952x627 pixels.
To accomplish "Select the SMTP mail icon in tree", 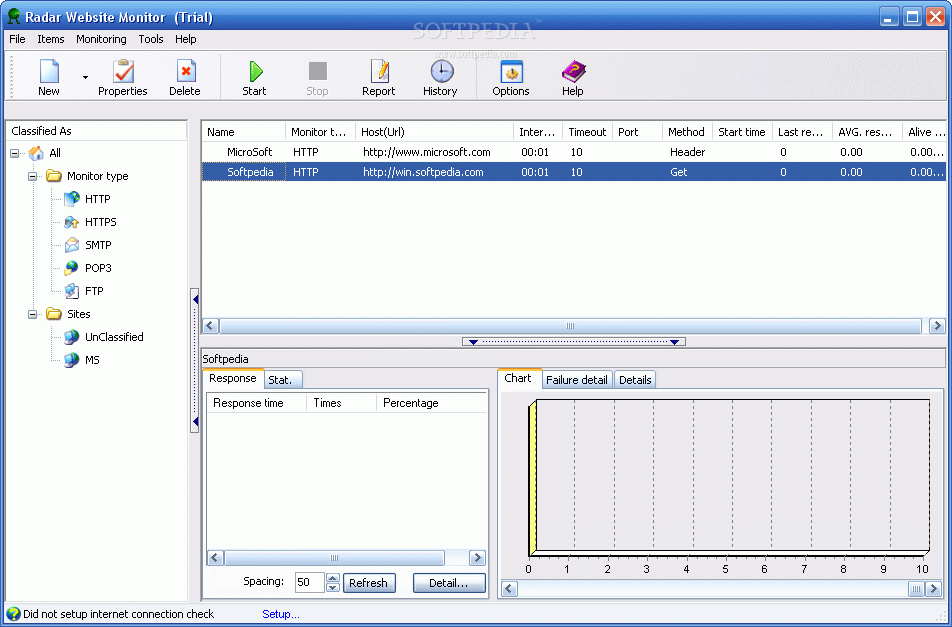I will tap(72, 245).
